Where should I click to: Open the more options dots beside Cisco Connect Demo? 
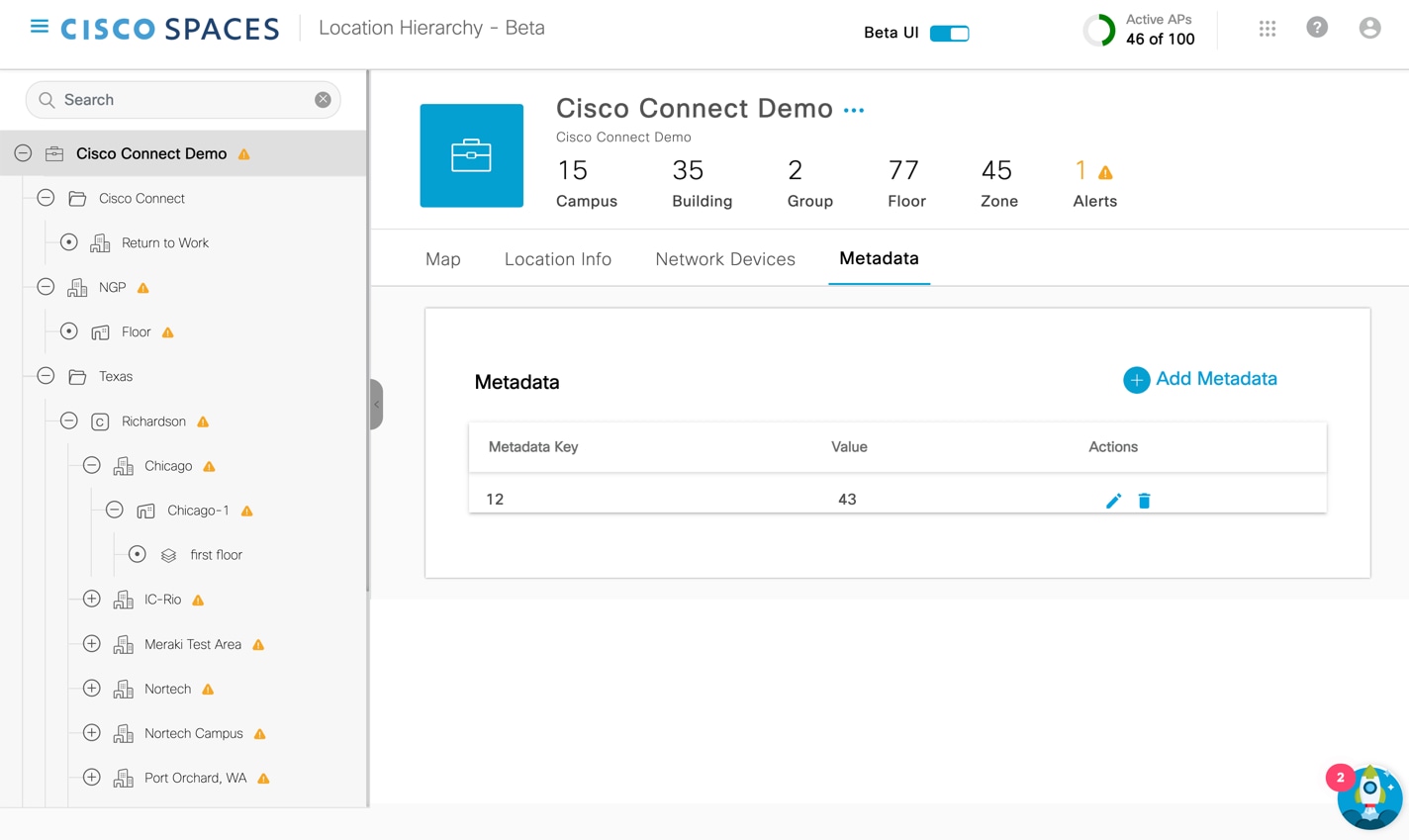[x=854, y=111]
